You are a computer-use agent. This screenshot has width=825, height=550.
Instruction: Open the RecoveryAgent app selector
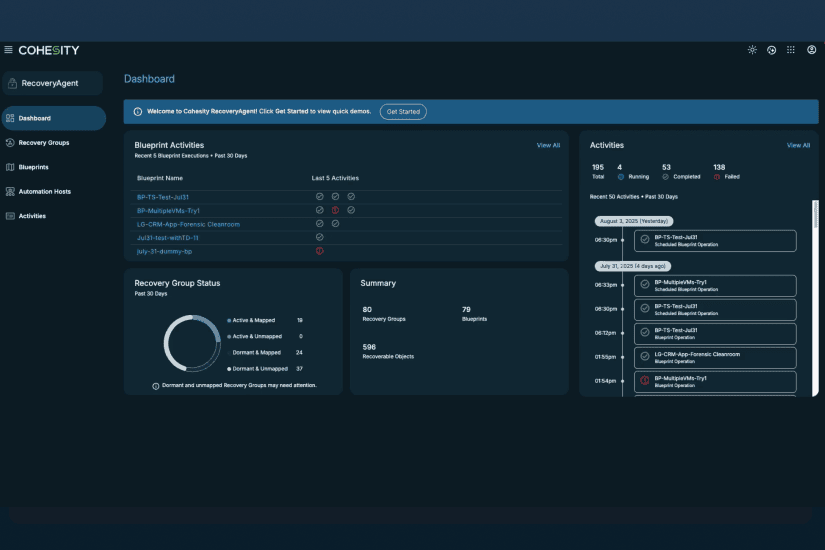pos(53,83)
